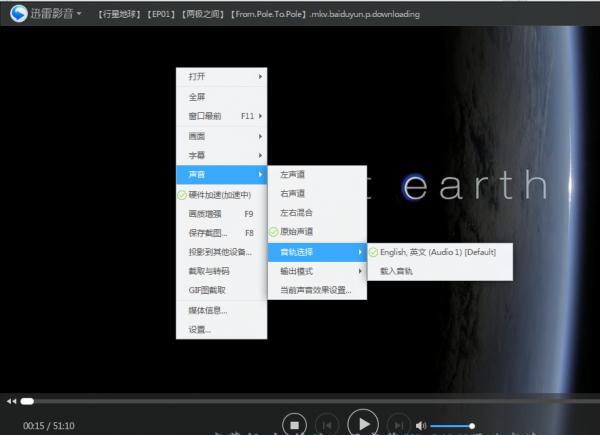The height and width of the screenshot is (435, 600).
Task: Click the previous track button
Action: click(x=327, y=425)
